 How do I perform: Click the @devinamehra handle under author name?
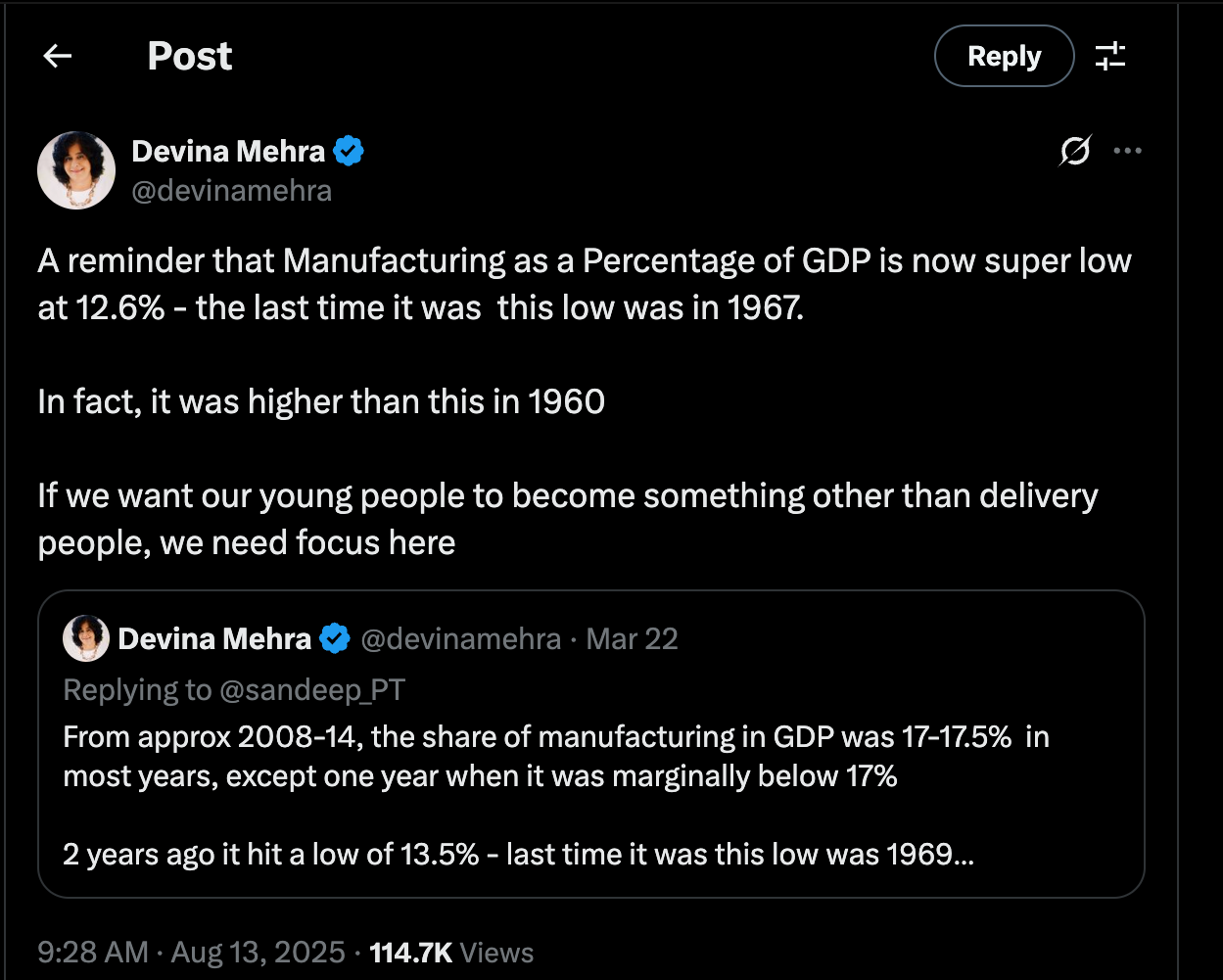tap(232, 190)
